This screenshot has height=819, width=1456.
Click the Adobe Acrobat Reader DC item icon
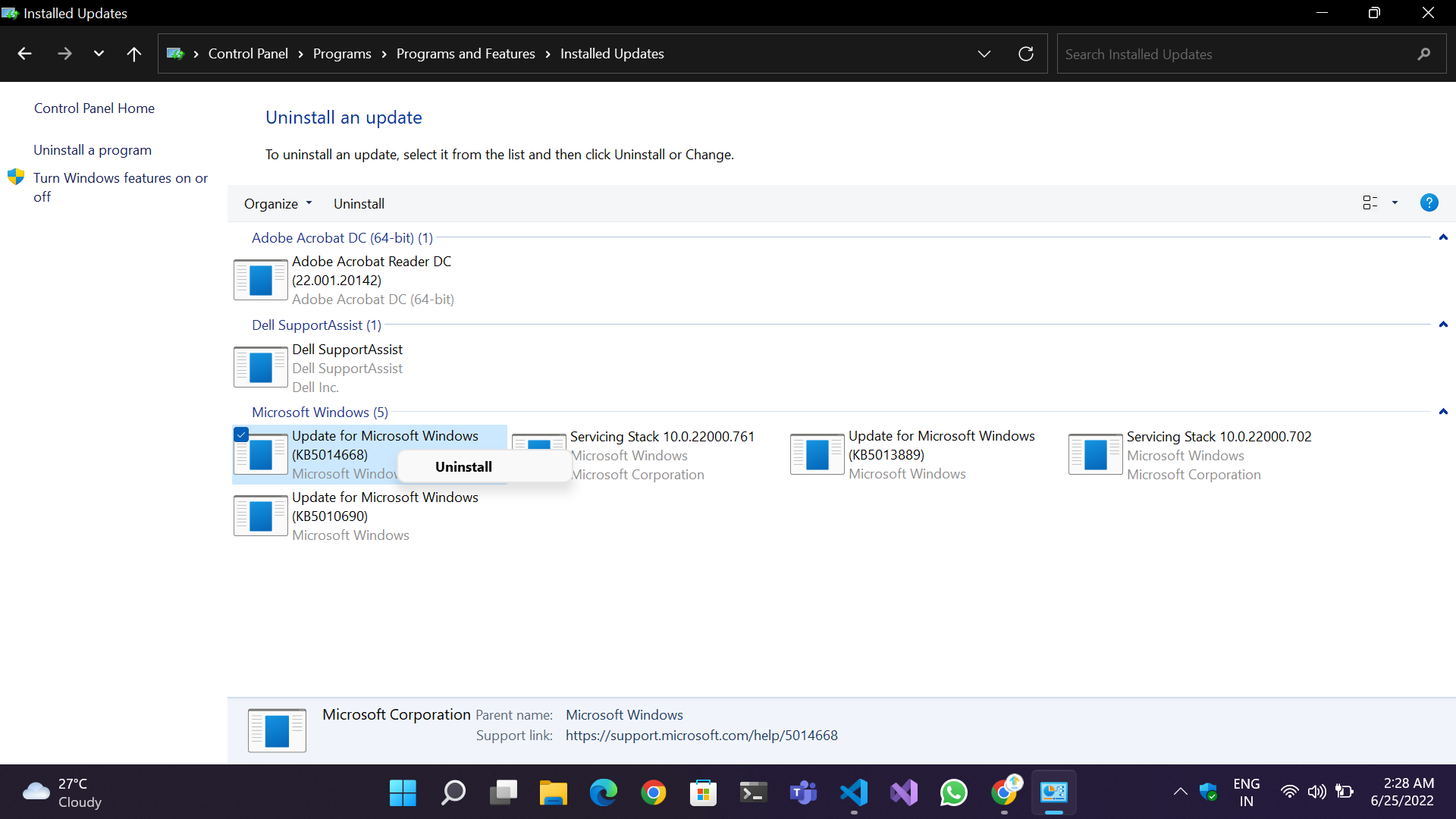point(260,280)
